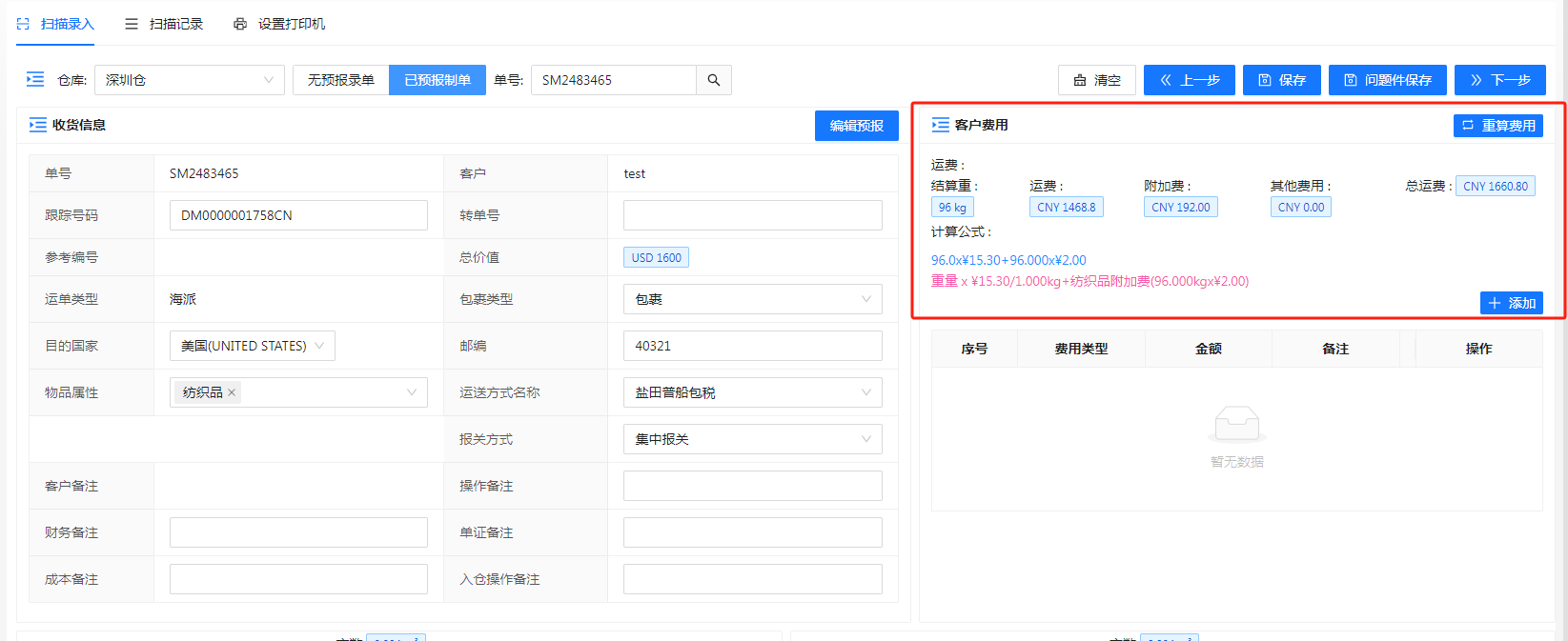Image resolution: width=1568 pixels, height=641 pixels.
Task: Open the 包裹类型 dropdown
Action: 752,299
